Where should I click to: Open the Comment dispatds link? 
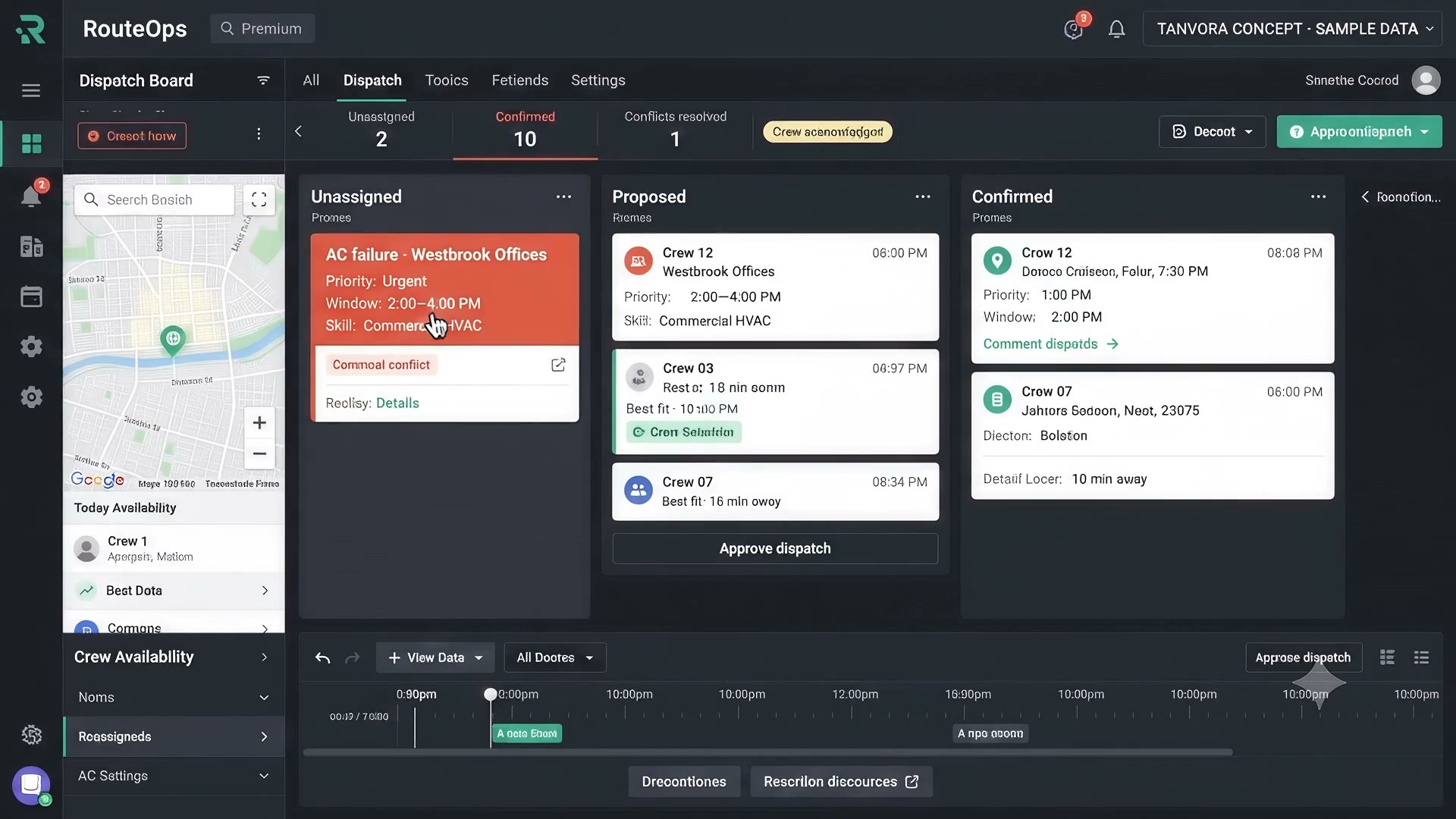pyautogui.click(x=1050, y=344)
